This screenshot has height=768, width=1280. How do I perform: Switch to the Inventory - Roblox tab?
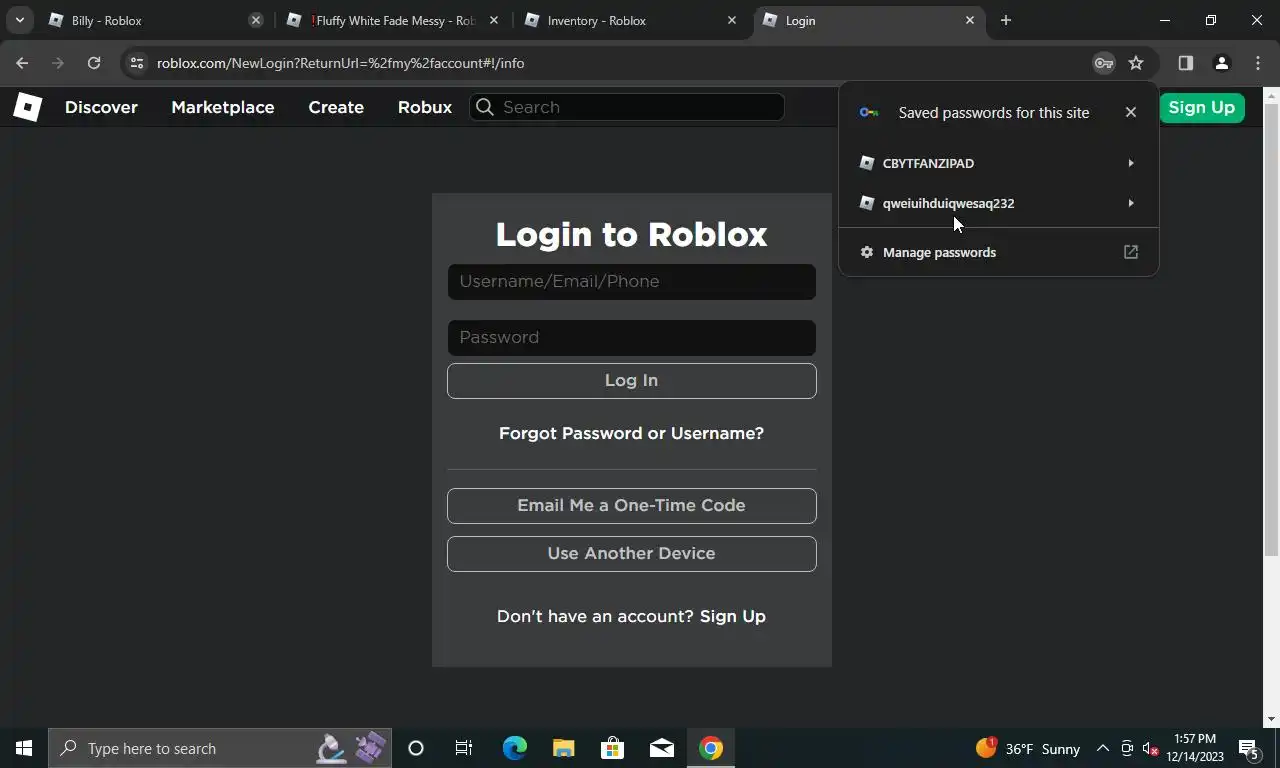tap(630, 20)
